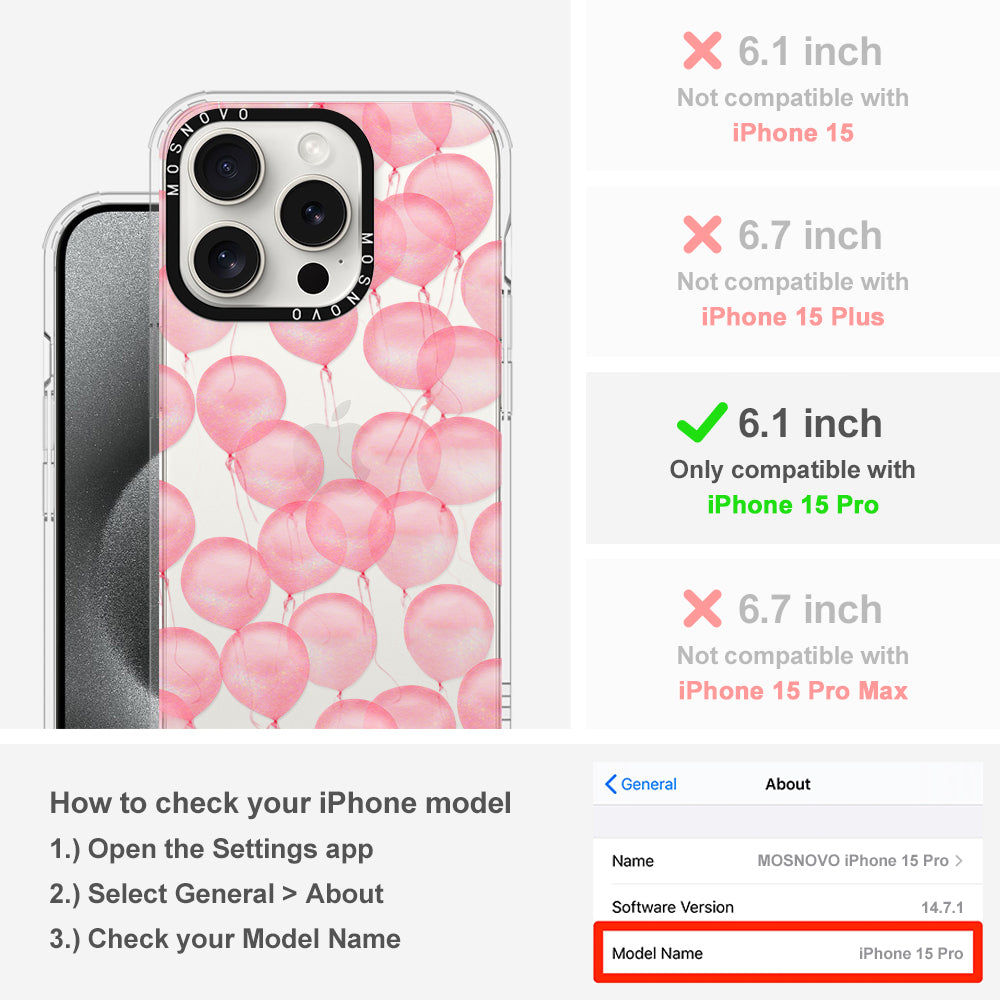Go back to General settings
1000x1000 pixels.
click(641, 784)
